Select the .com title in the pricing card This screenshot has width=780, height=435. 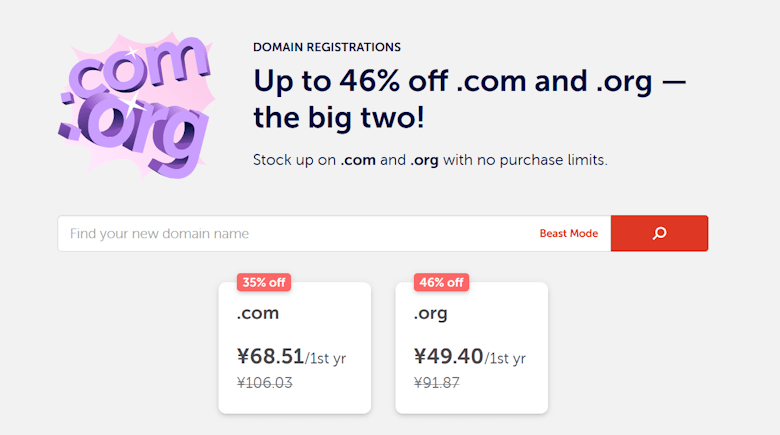(258, 314)
